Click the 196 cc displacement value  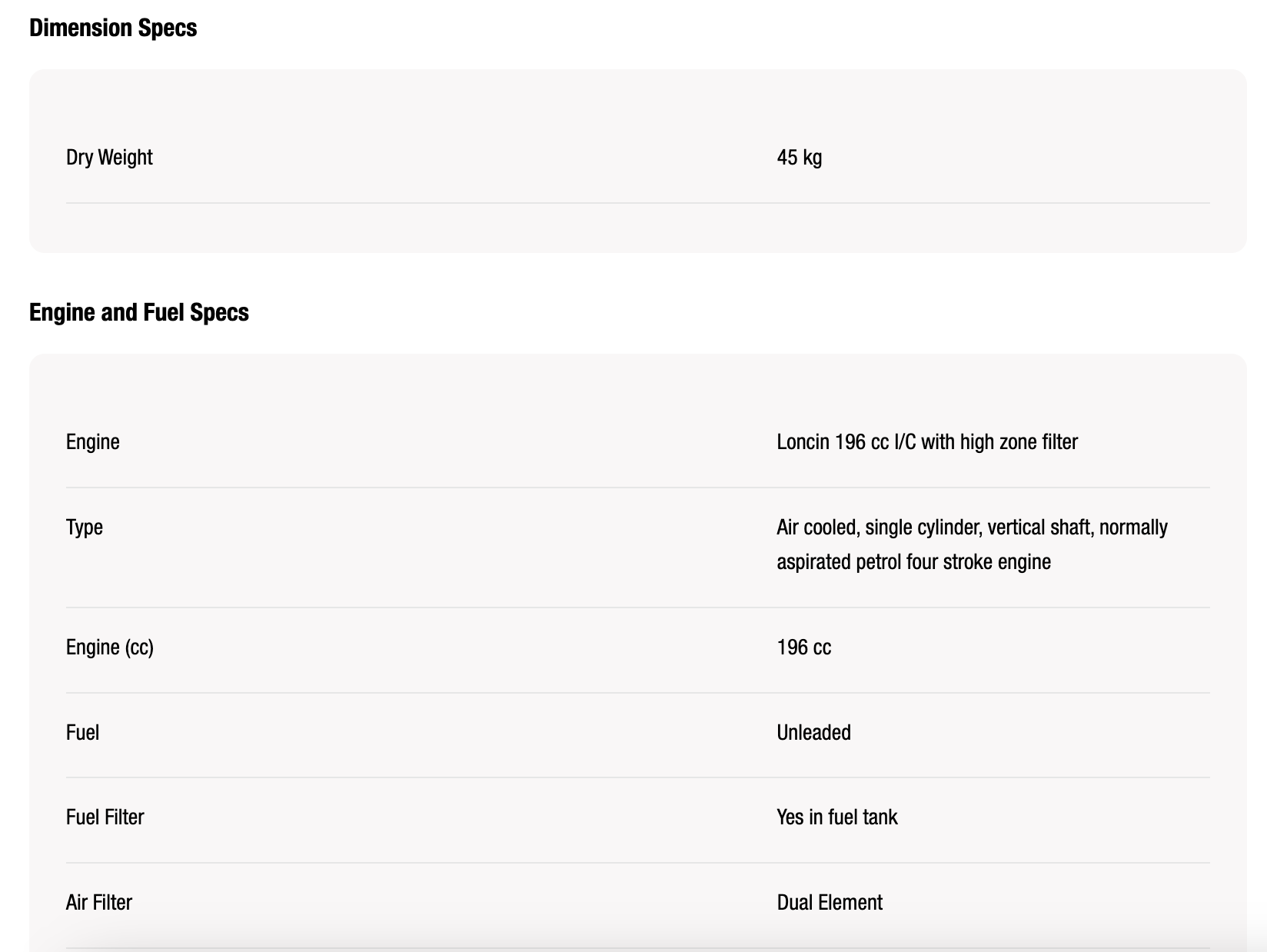803,647
